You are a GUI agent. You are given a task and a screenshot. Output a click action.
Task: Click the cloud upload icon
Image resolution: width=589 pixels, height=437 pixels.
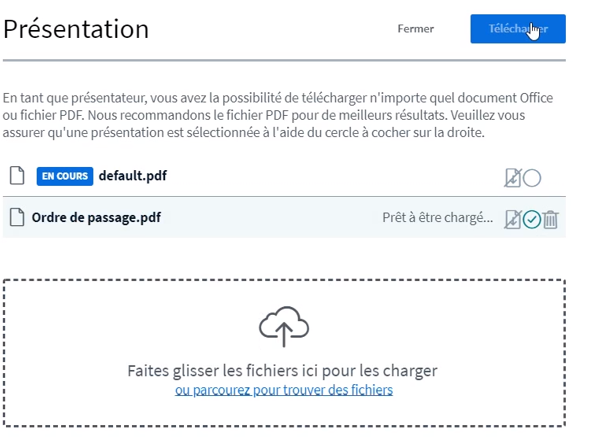pos(284,326)
